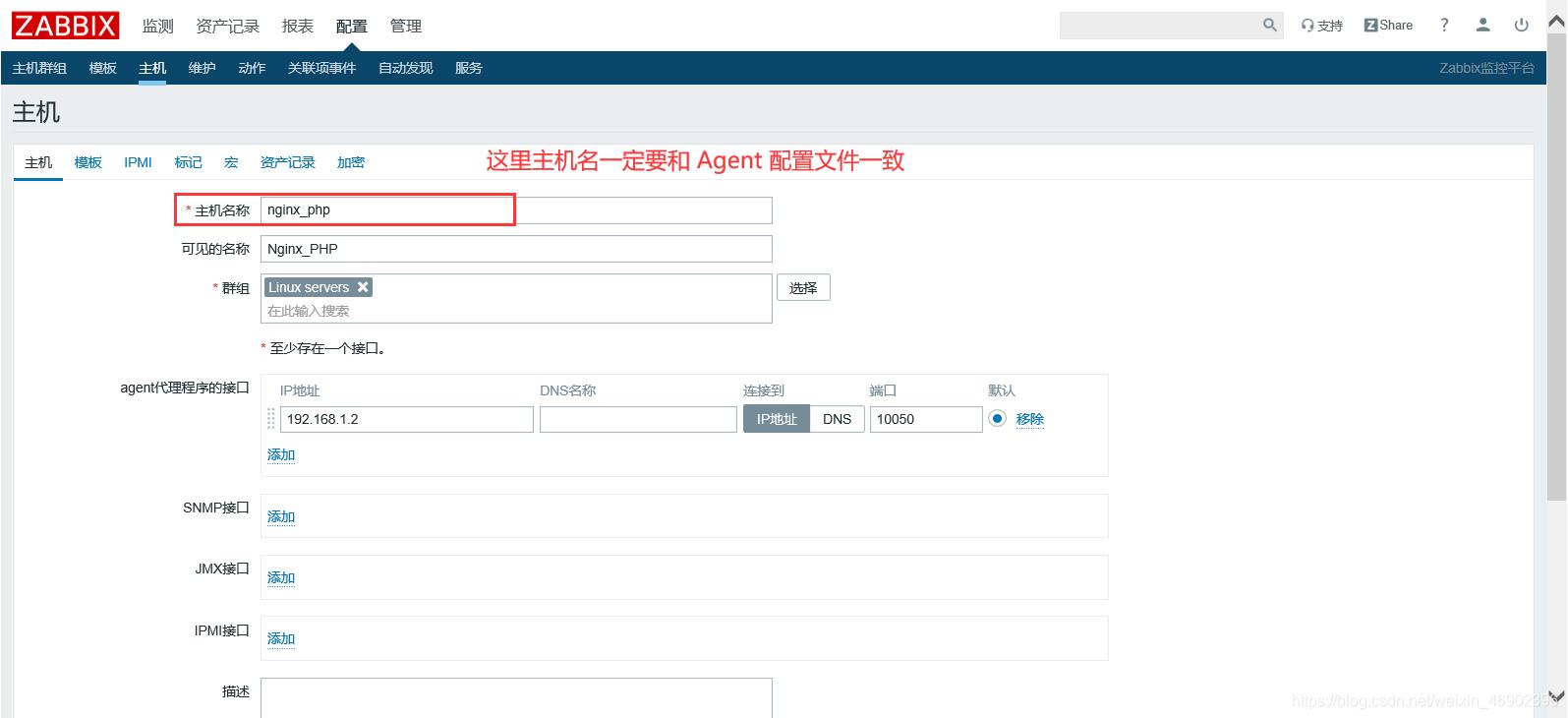The image size is (1568, 718).
Task: Go to 主机 in the blue submenu bar
Action: [152, 68]
